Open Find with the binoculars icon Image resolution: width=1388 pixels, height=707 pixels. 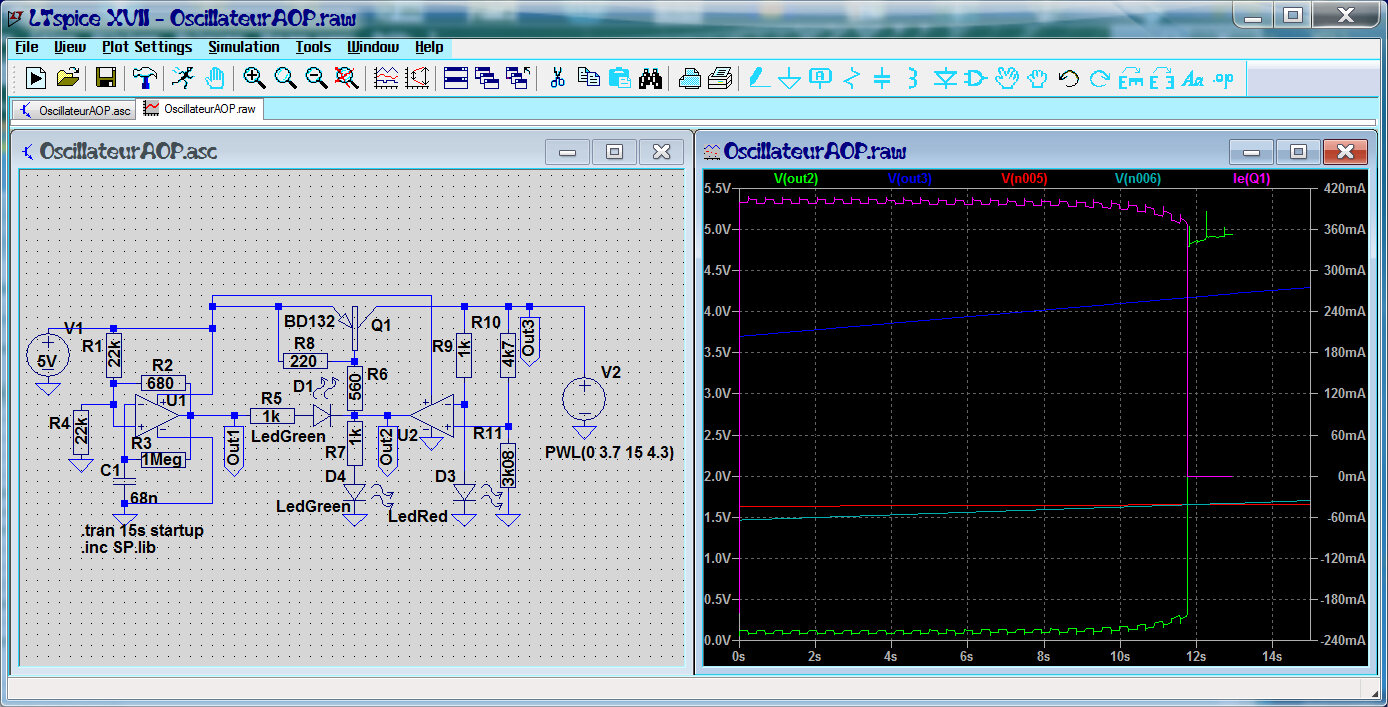pos(651,77)
